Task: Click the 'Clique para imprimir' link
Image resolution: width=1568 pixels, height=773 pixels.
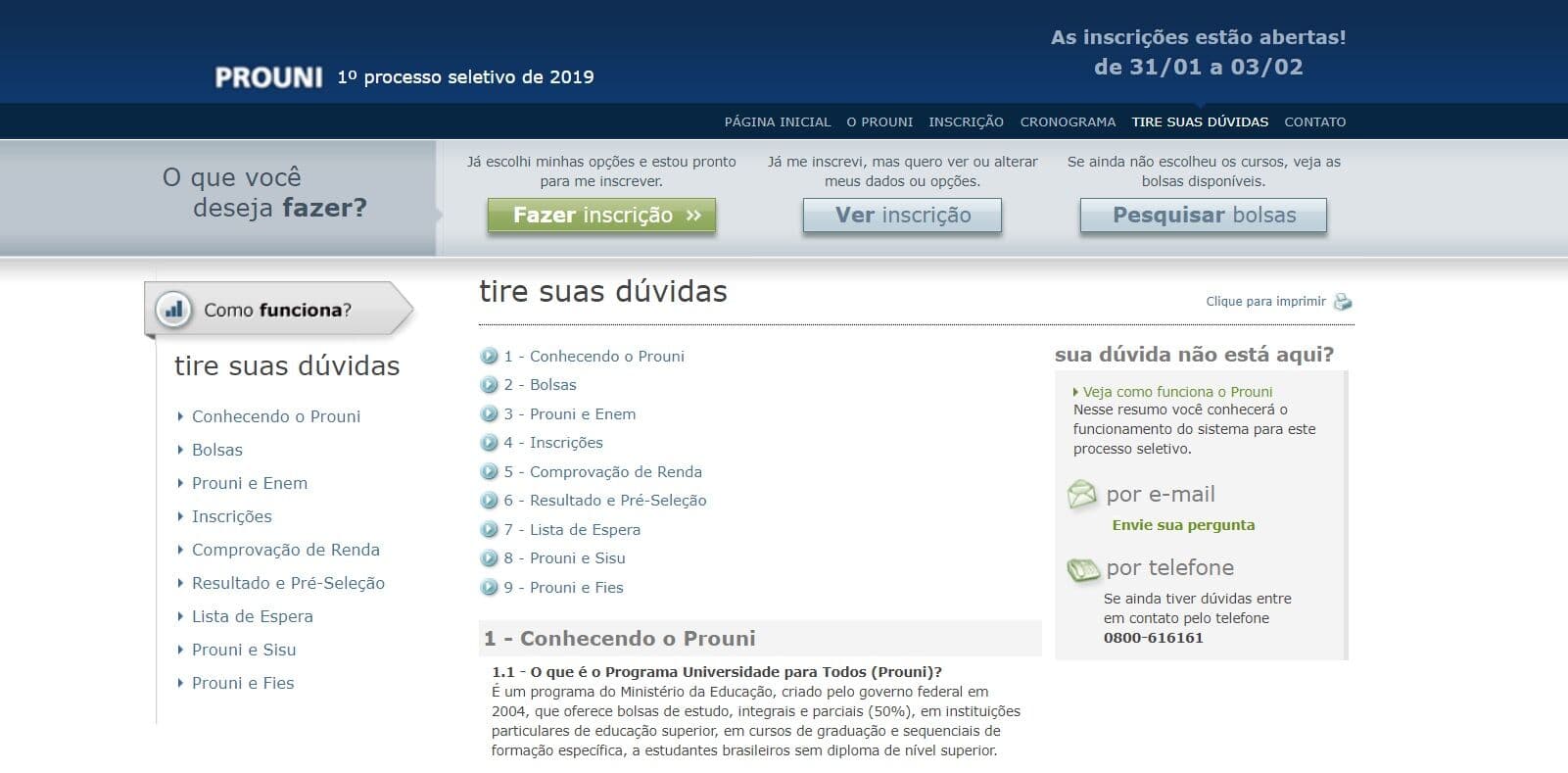Action: coord(1265,302)
